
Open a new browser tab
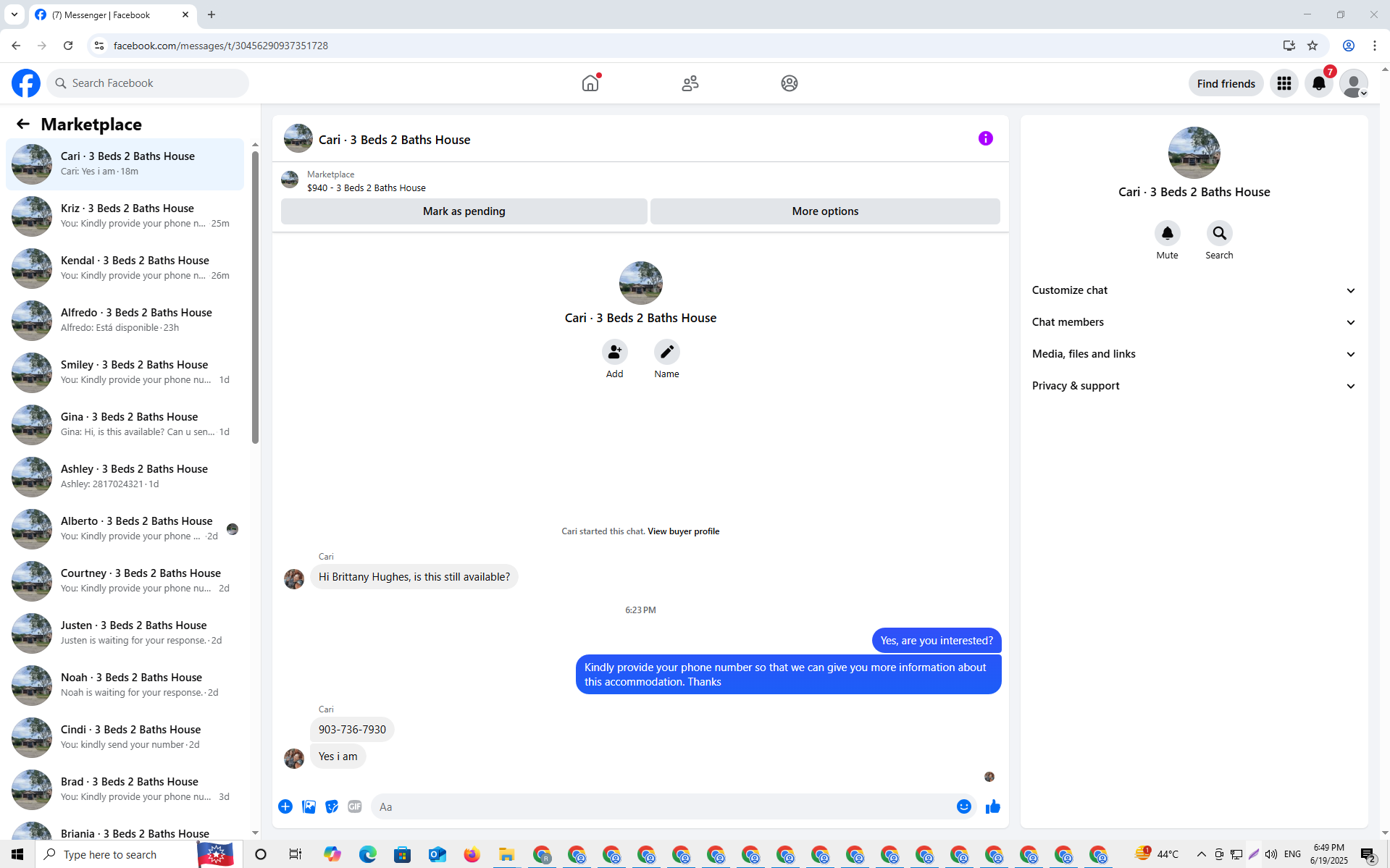212,14
